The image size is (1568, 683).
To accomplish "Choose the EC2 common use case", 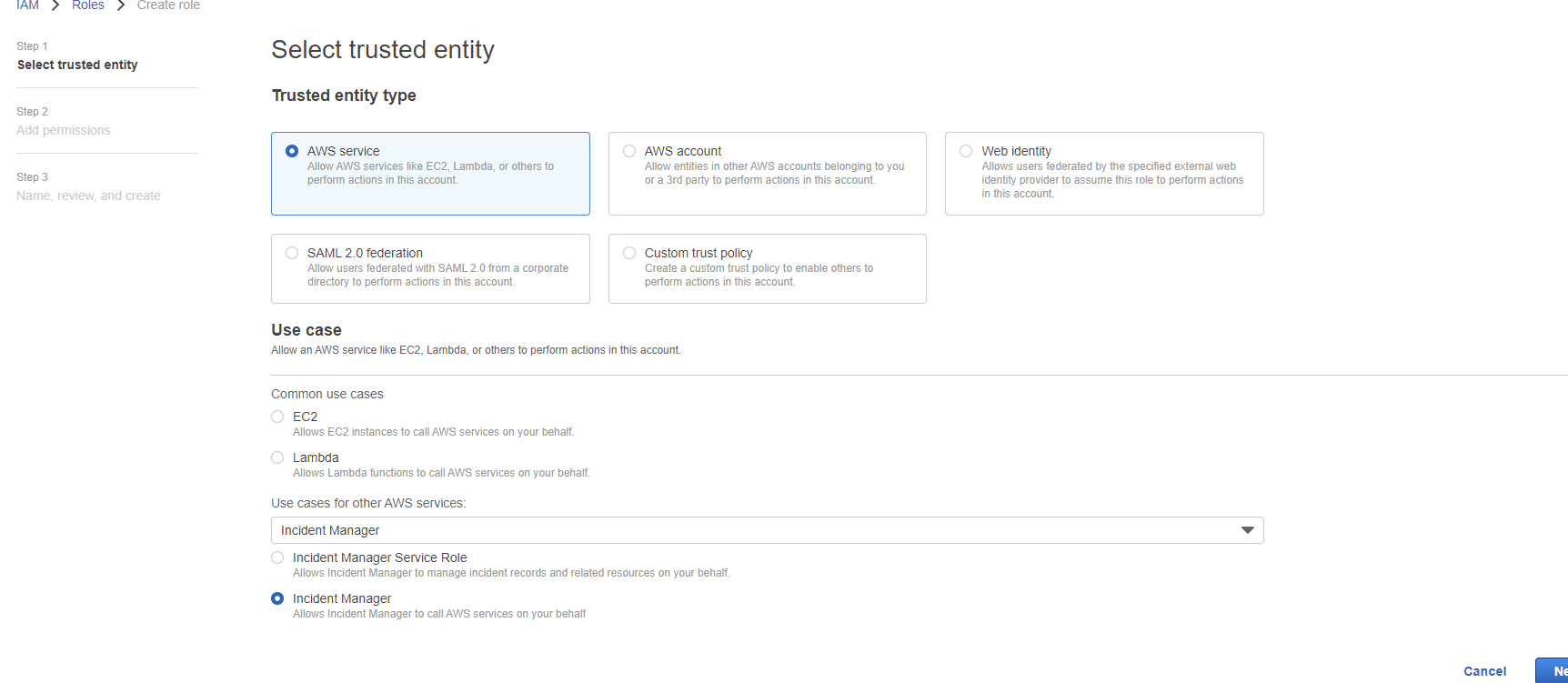I will point(277,417).
